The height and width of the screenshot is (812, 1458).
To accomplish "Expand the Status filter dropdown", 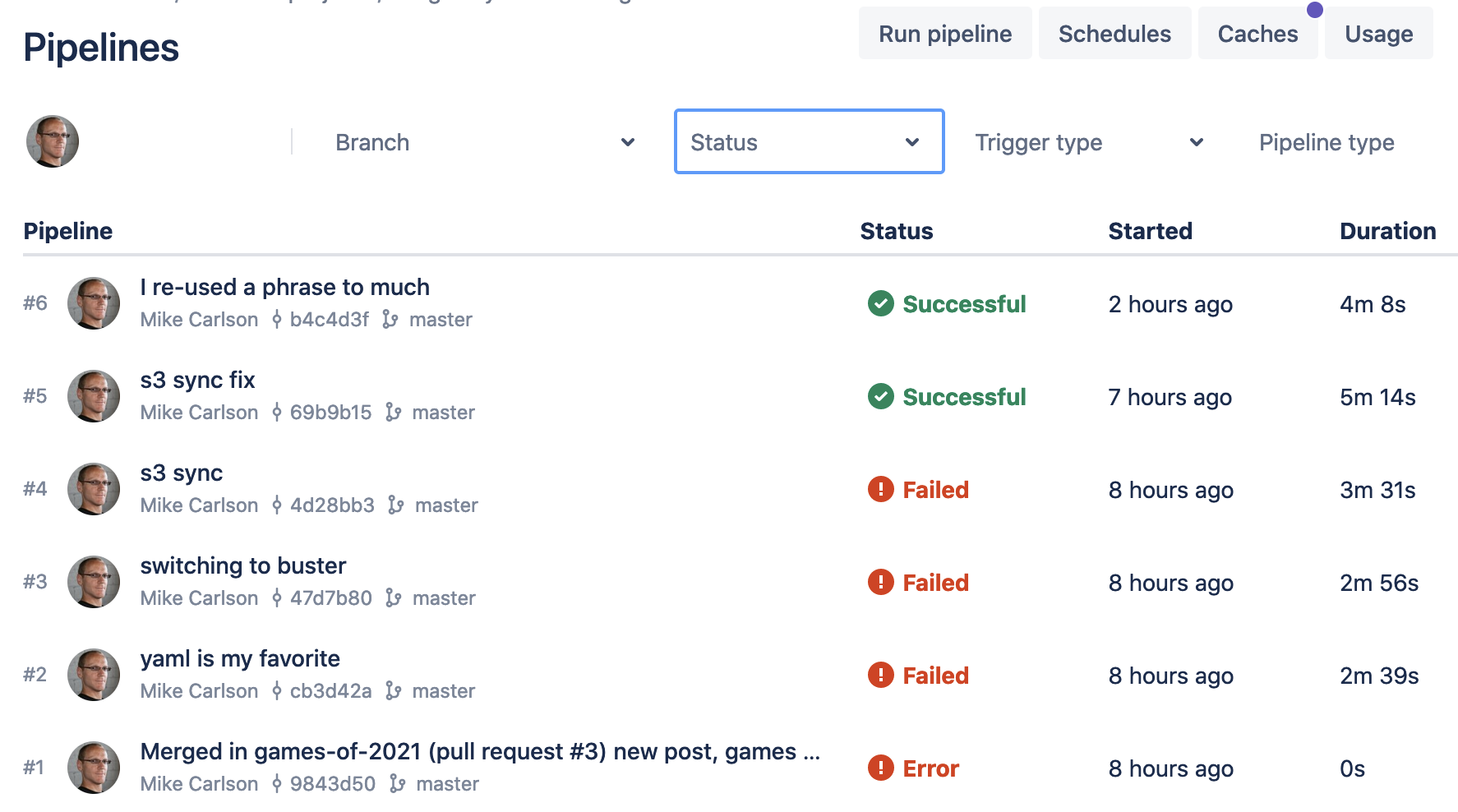I will tap(810, 141).
